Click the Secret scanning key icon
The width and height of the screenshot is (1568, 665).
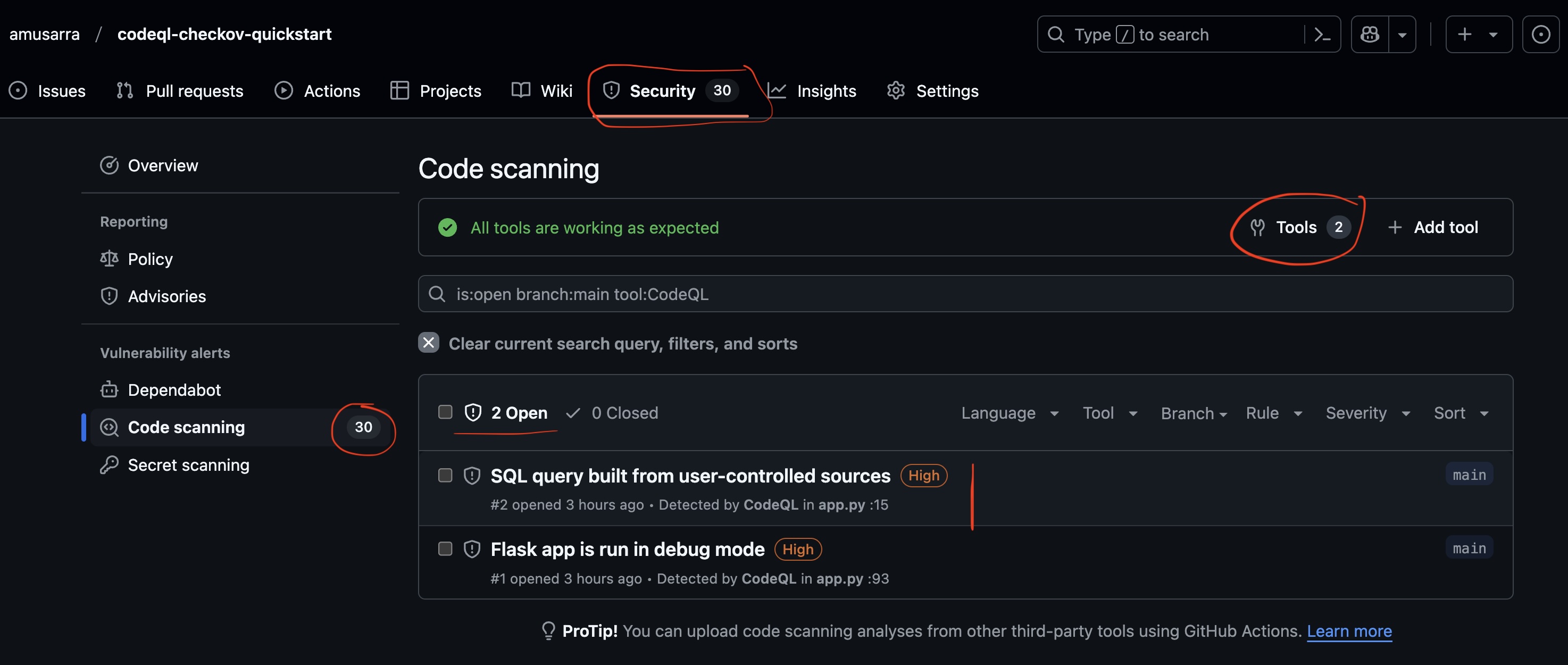(109, 464)
